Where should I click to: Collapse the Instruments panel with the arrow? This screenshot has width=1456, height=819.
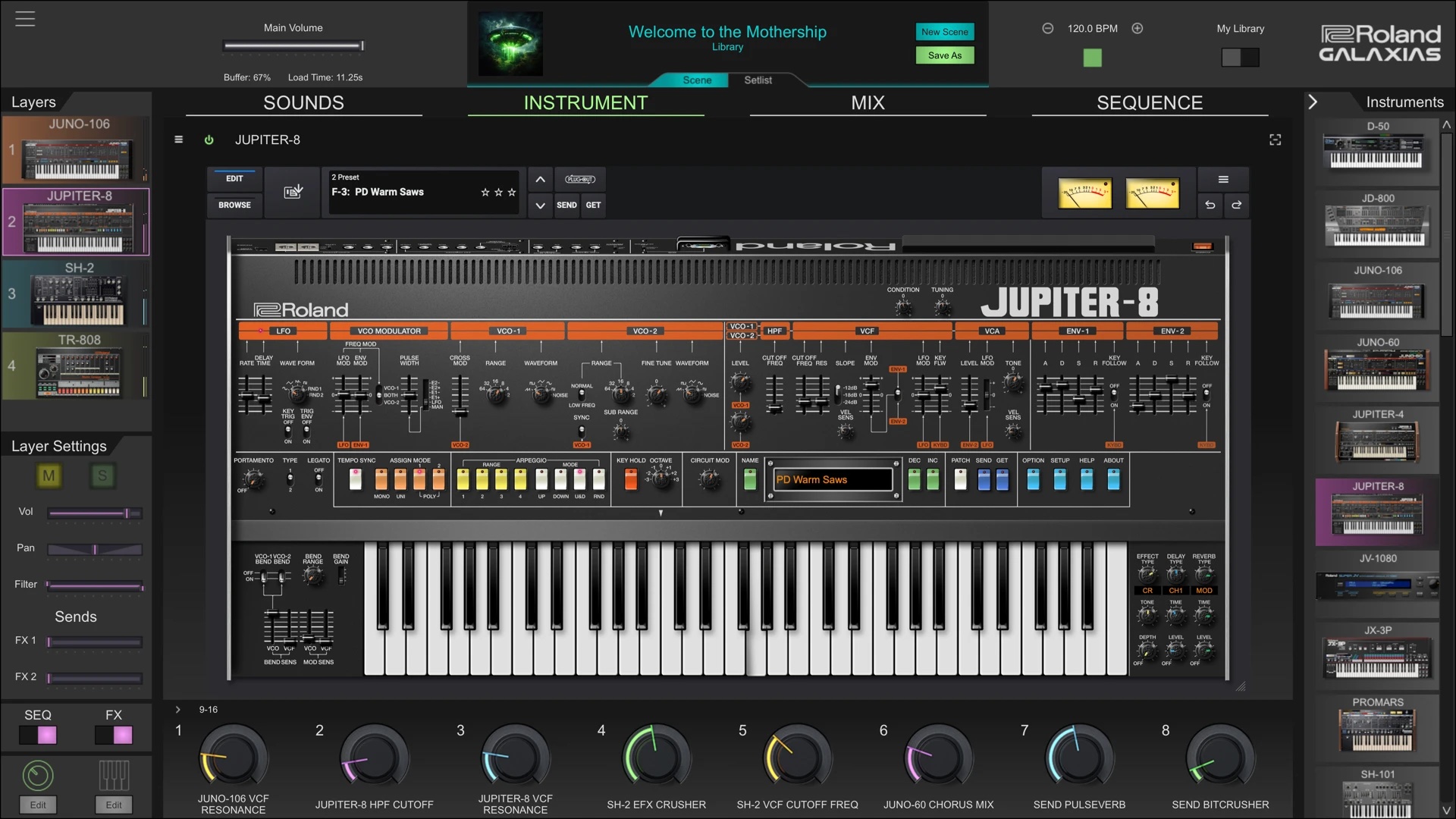pos(1313,102)
